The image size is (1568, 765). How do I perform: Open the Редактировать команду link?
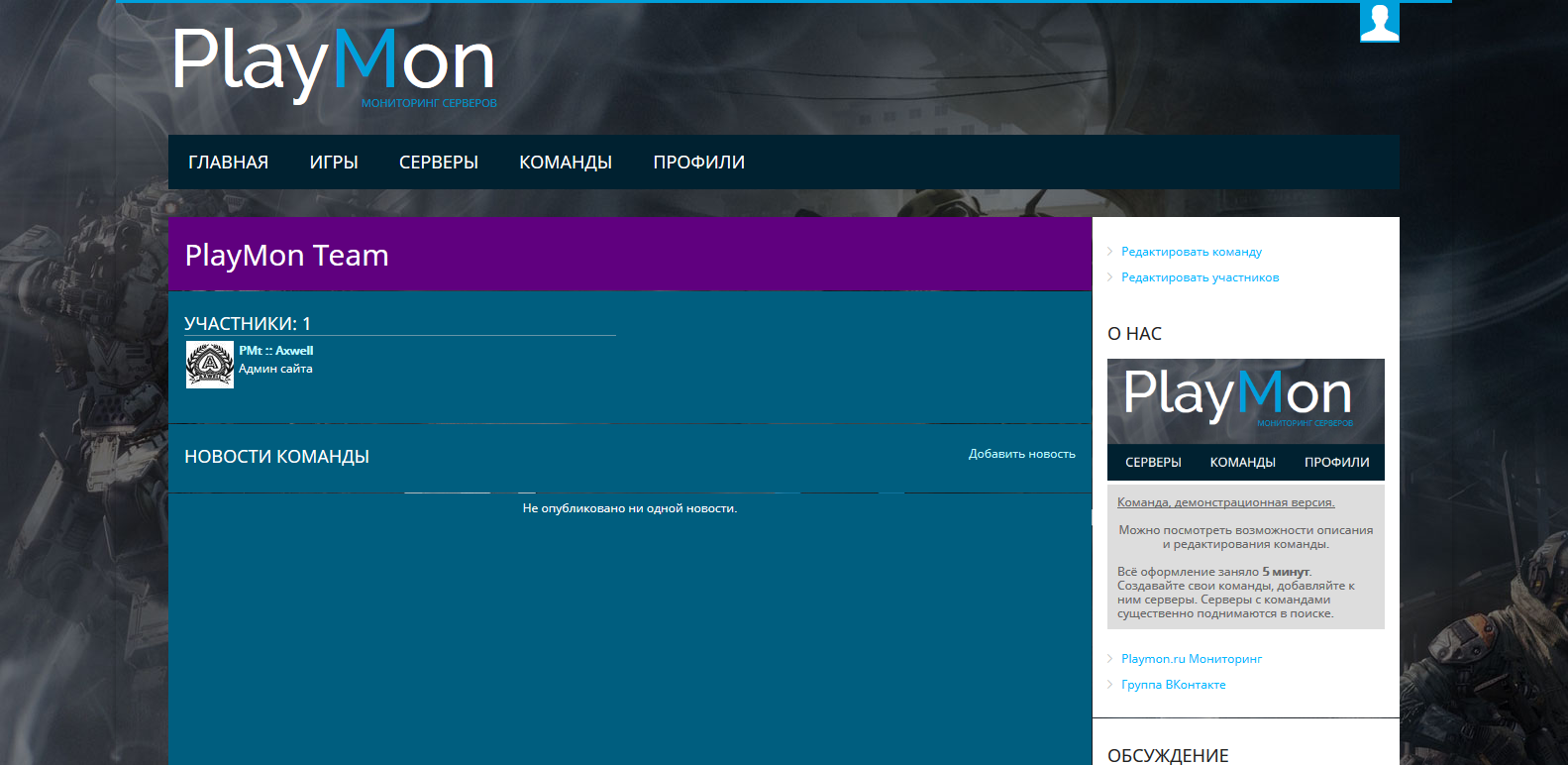coord(1191,252)
